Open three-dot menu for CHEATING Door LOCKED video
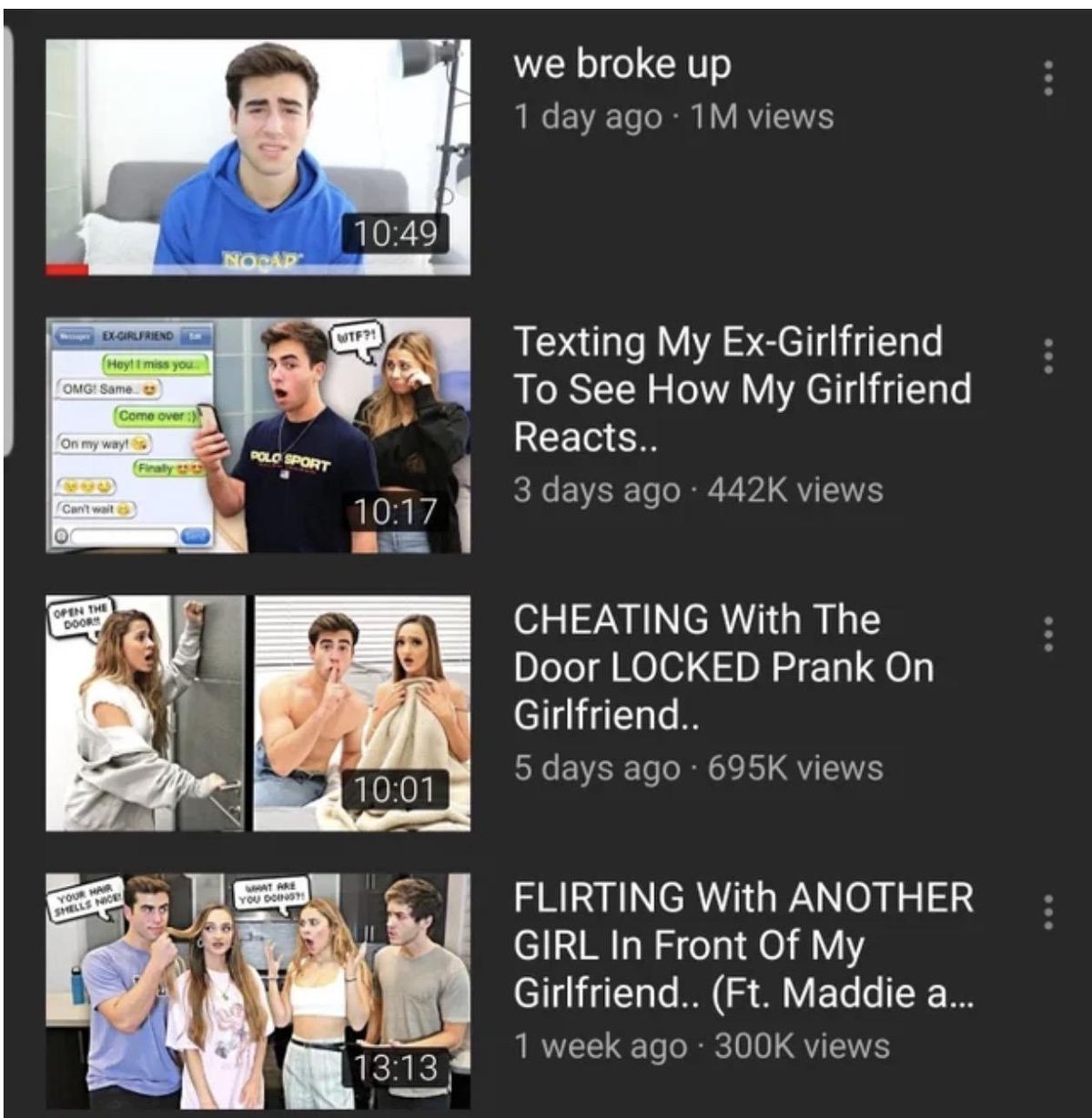 tap(1048, 634)
